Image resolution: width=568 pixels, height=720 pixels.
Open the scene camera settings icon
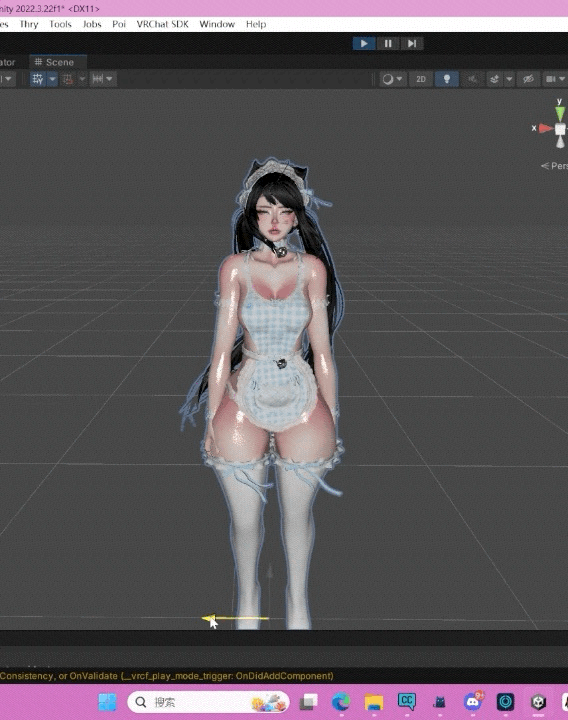tap(551, 79)
